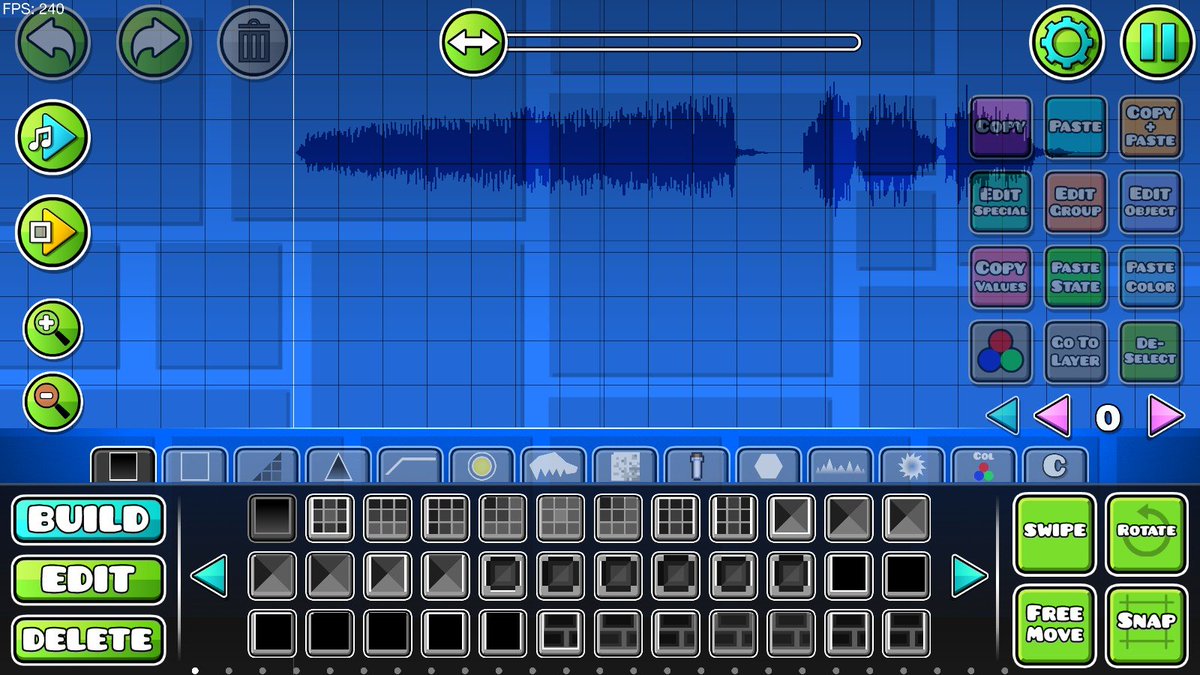Screen dimensions: 1200x675
Task: Go to next object page with cyan arrow
Action: 969,576
